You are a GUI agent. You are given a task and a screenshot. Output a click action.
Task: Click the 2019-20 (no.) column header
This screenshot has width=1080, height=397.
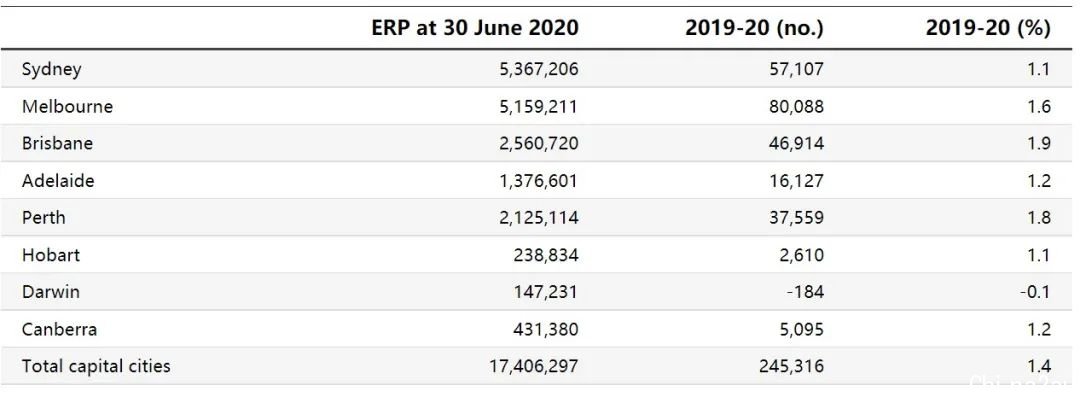pos(754,28)
